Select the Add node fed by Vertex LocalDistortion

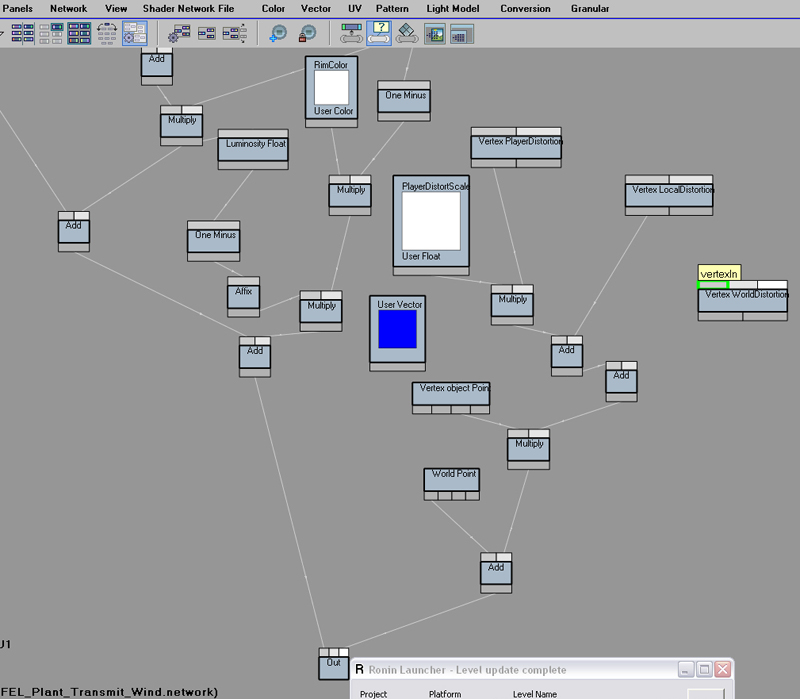coord(567,356)
